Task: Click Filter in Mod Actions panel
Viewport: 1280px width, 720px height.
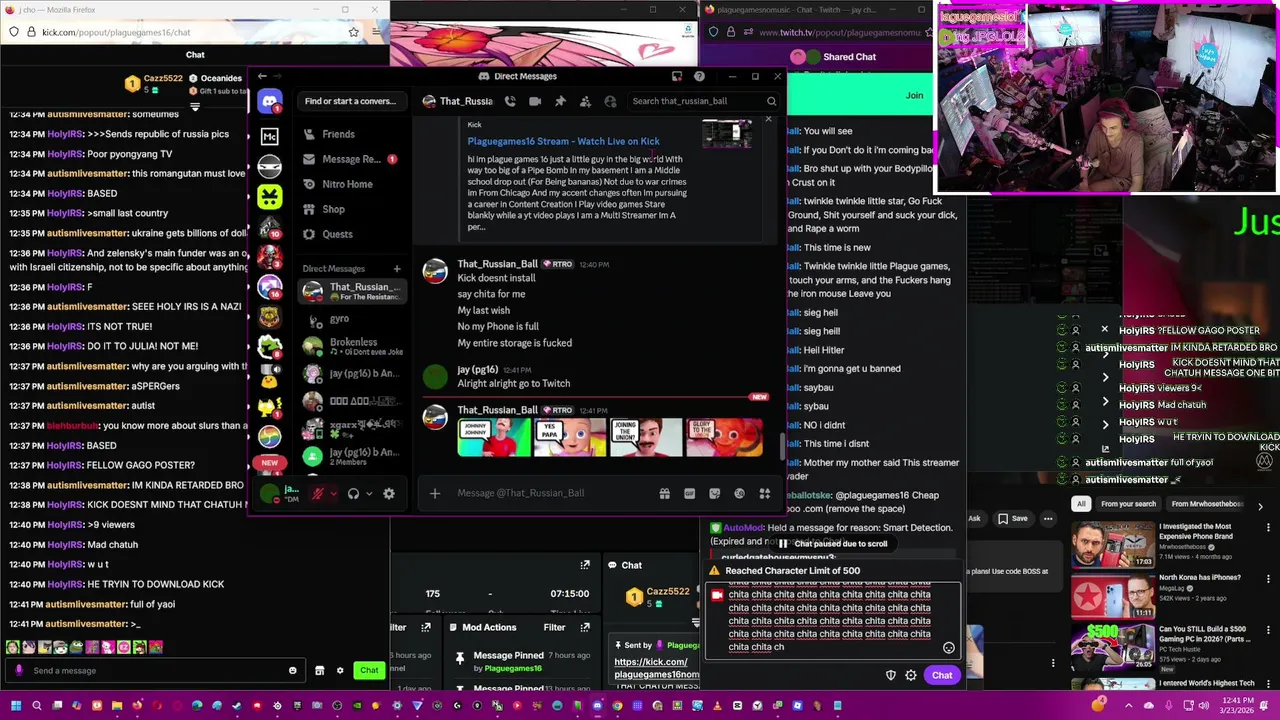Action: click(554, 627)
